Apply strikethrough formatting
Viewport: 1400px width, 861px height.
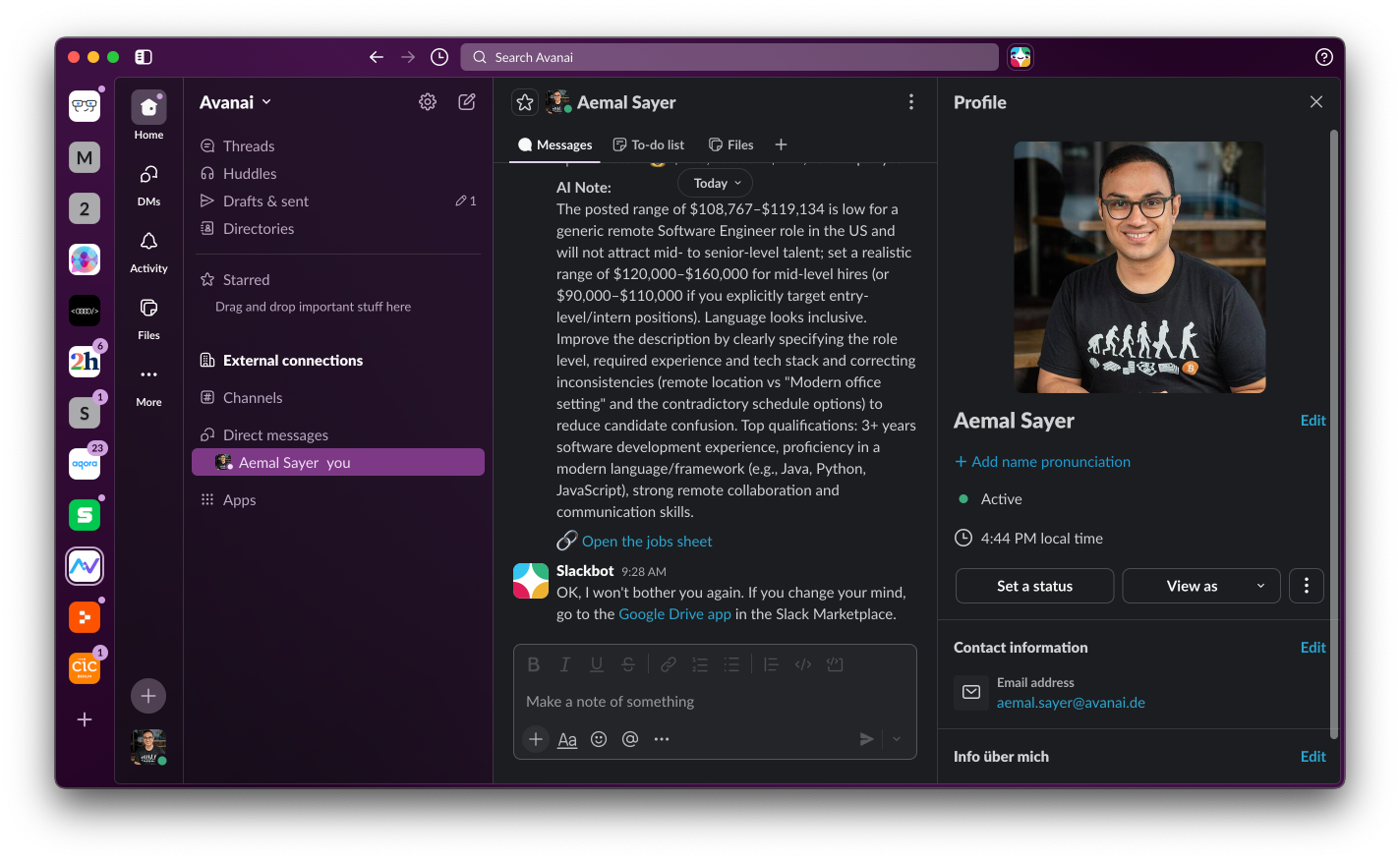point(628,664)
